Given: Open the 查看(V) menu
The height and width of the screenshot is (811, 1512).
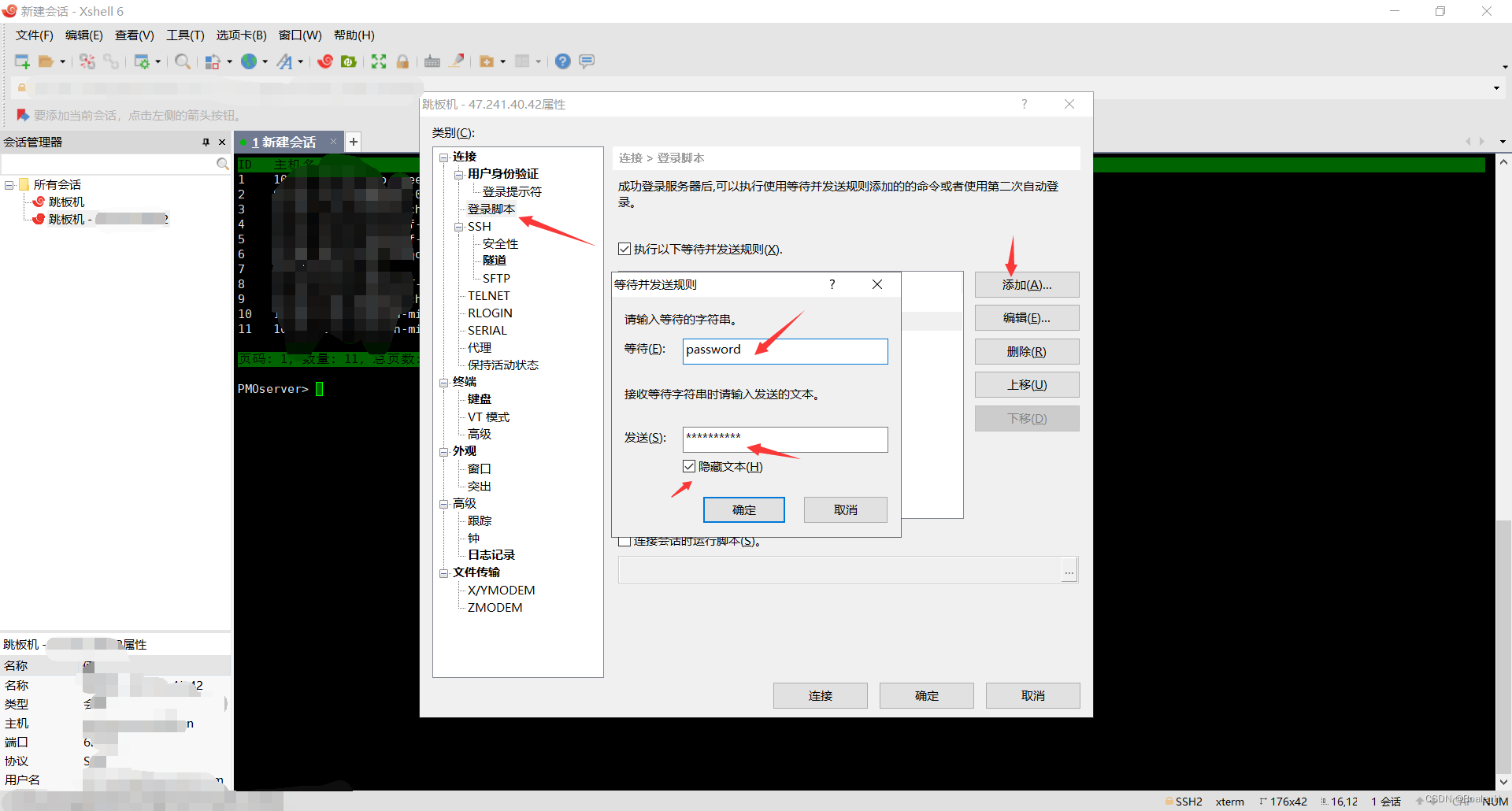Looking at the screenshot, I should 134,35.
